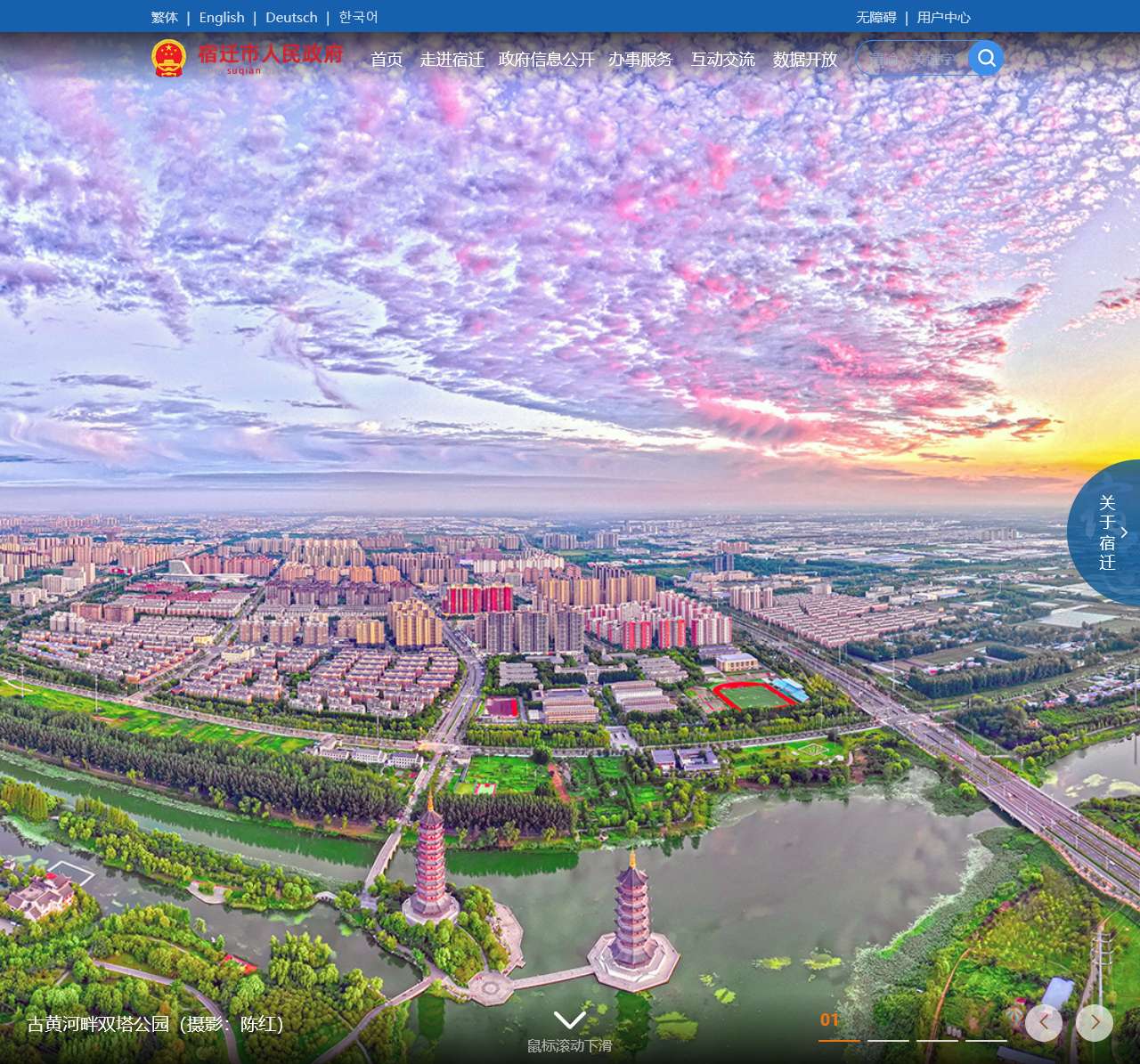
Task: Click the blue search magnifier icon
Action: coord(986,58)
